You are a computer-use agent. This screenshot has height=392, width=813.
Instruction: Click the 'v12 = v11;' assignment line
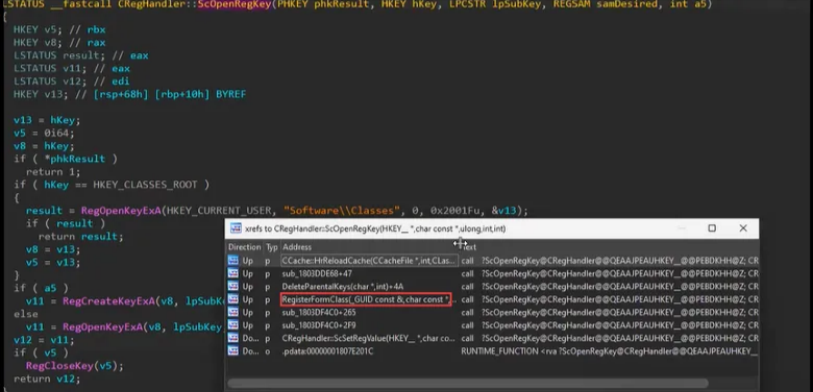[x=44, y=340]
